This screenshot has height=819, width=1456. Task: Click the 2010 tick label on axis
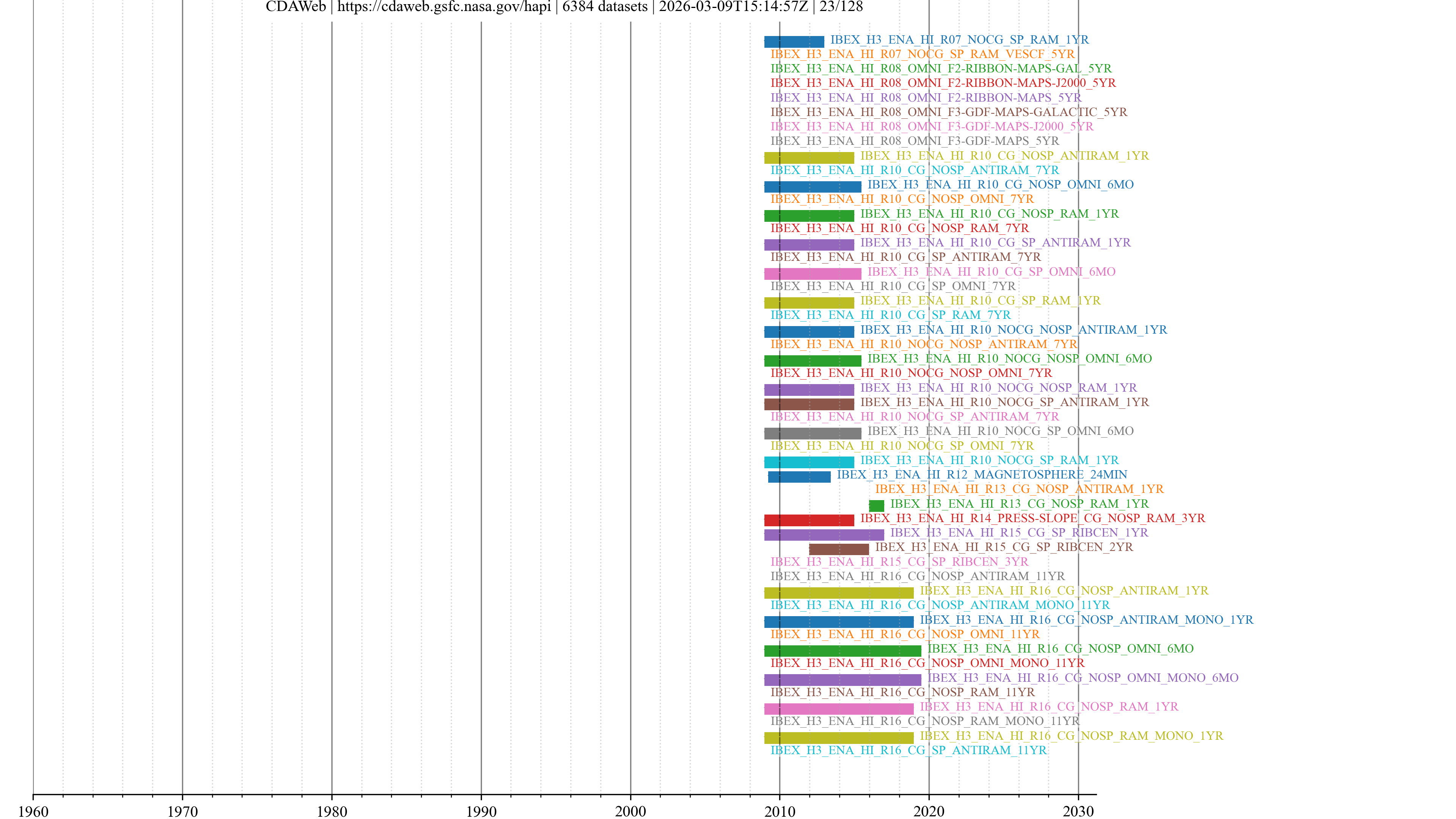(780, 811)
